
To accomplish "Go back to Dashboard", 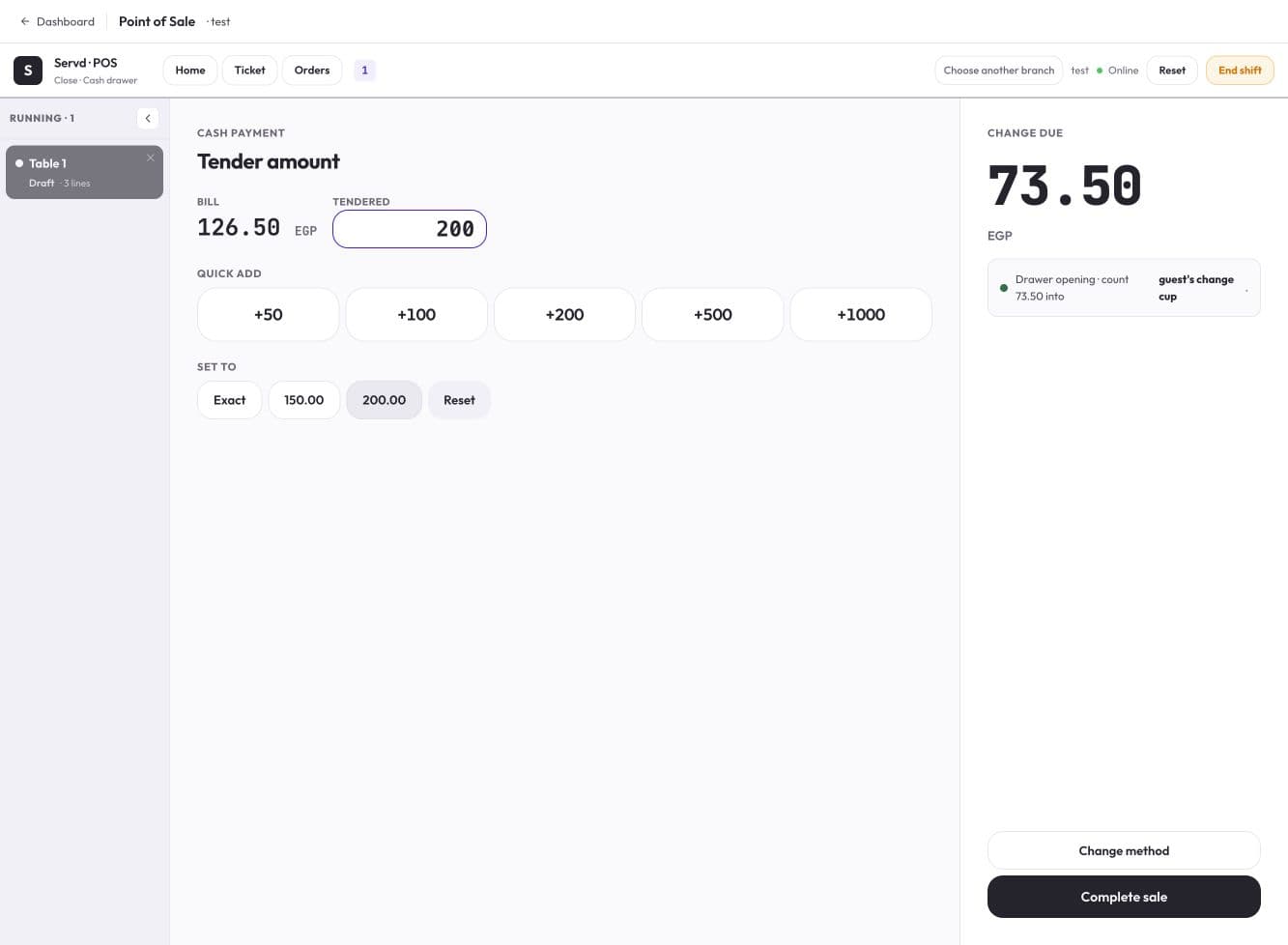I will pyautogui.click(x=57, y=21).
